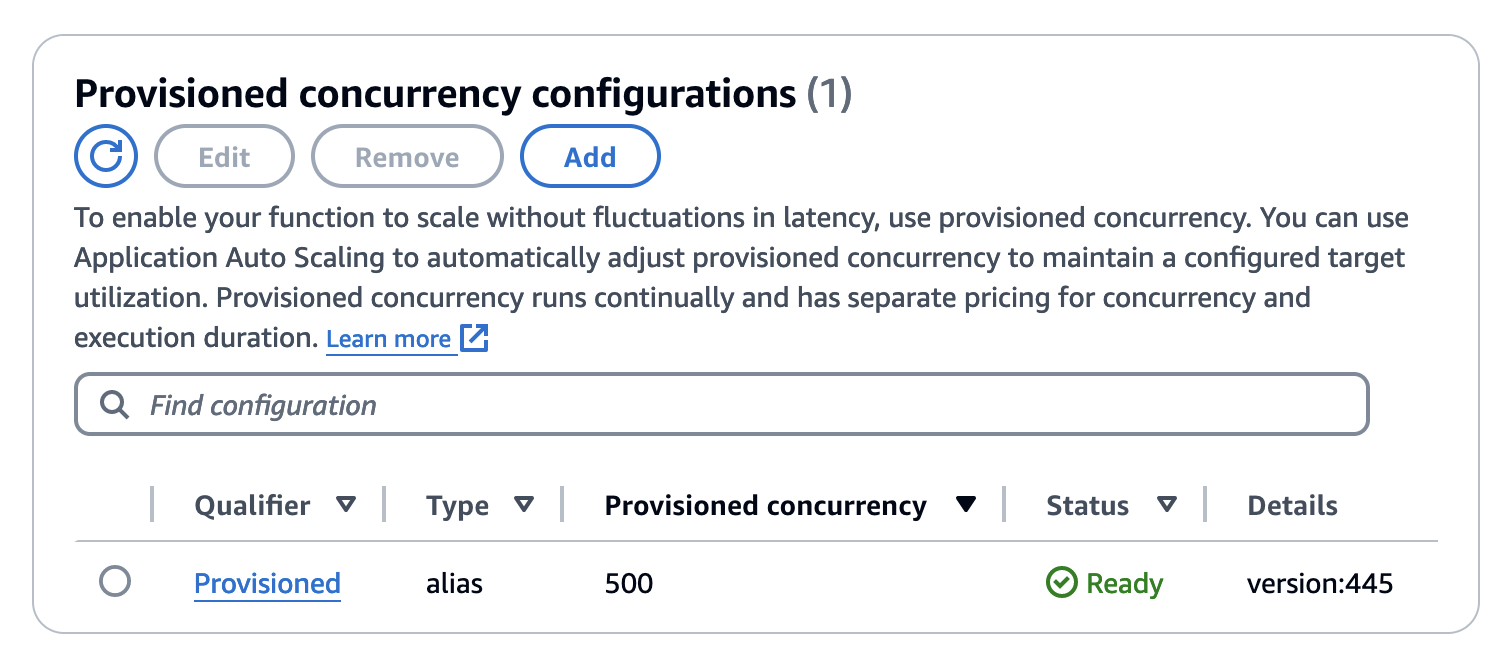Viewport: 1506px width, 672px height.
Task: Sort by Qualifier using its arrow
Action: (346, 505)
